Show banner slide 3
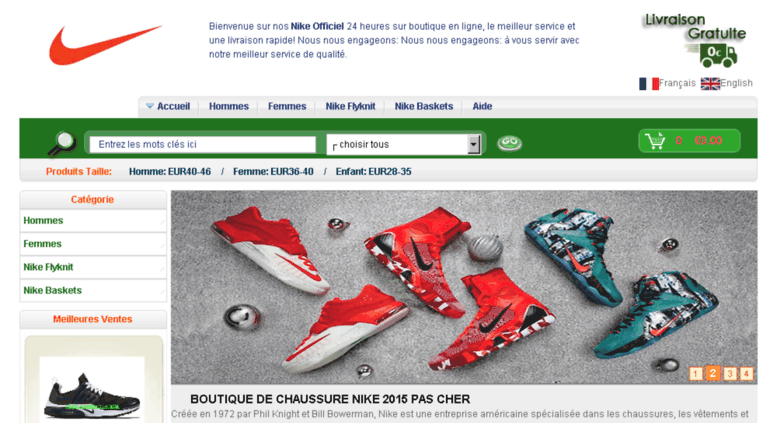 pyautogui.click(x=729, y=373)
